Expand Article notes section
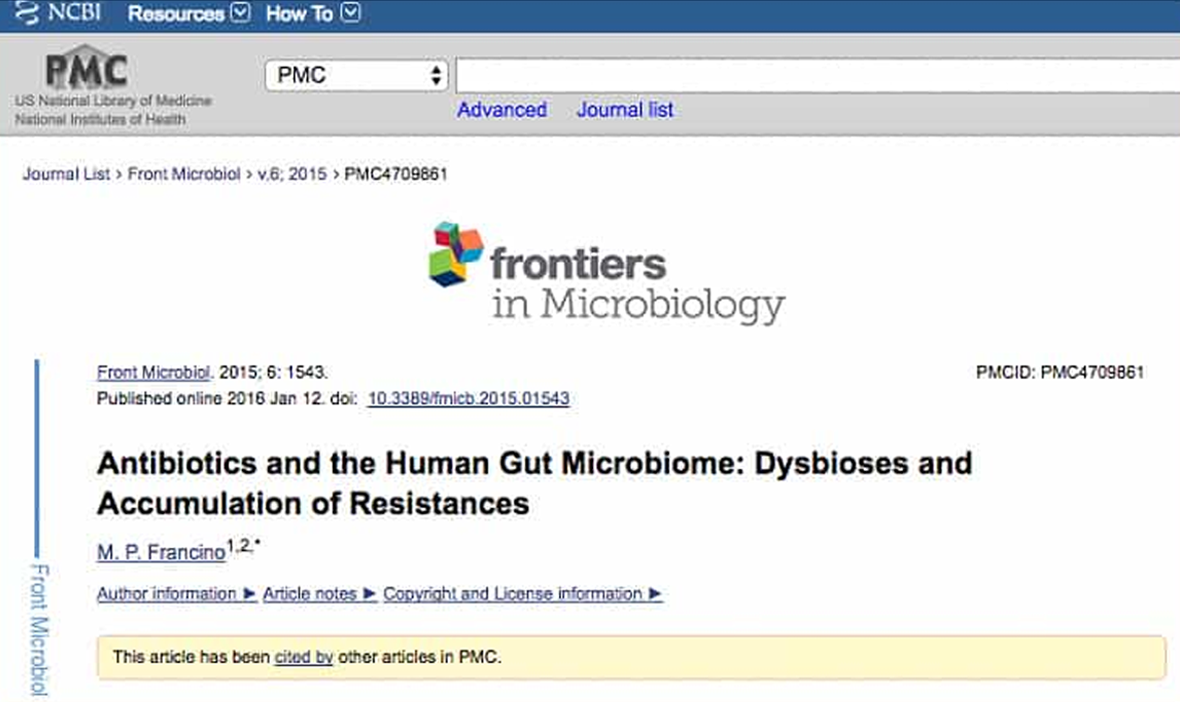This screenshot has width=1180, height=710. [x=319, y=594]
